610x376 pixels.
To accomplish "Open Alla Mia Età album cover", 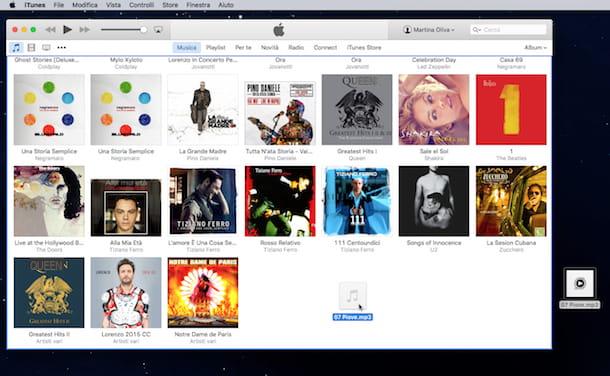I will point(126,208).
